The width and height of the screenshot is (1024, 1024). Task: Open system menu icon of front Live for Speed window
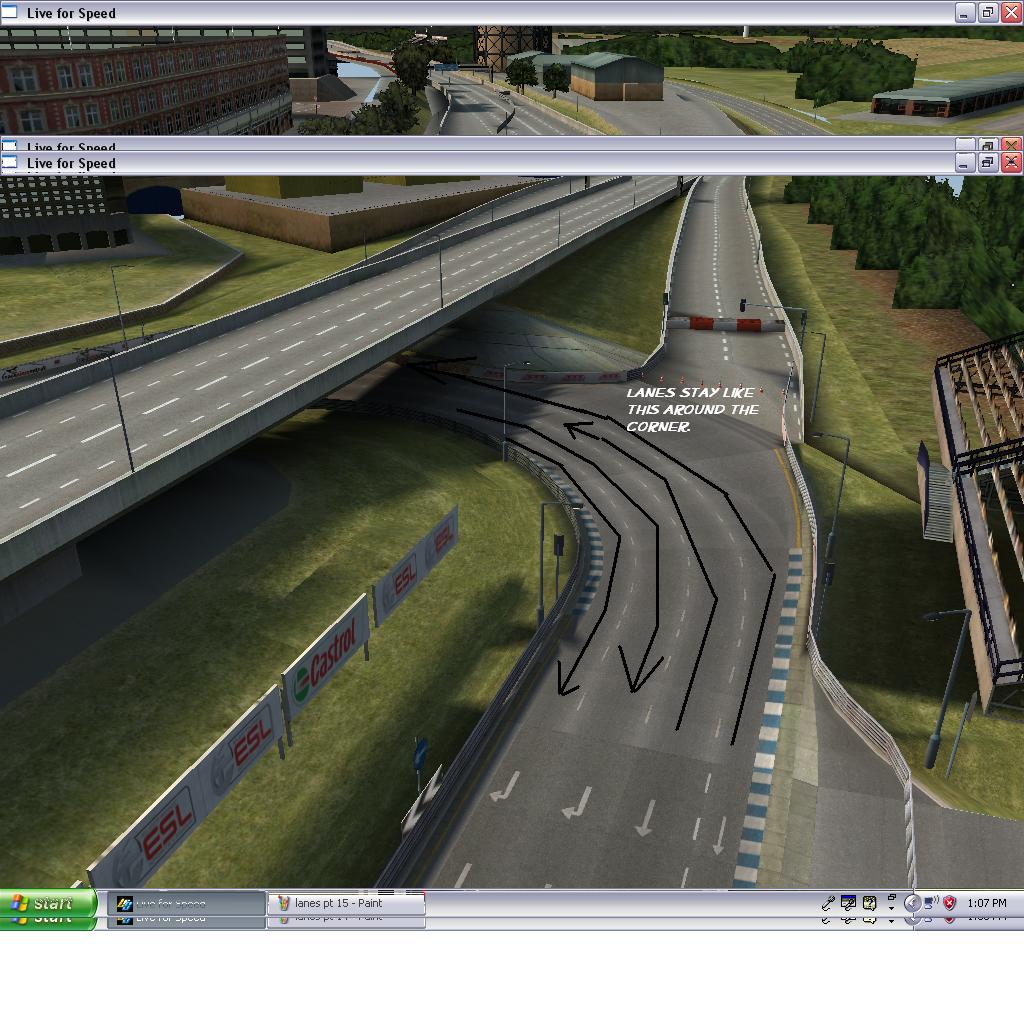click(9, 162)
